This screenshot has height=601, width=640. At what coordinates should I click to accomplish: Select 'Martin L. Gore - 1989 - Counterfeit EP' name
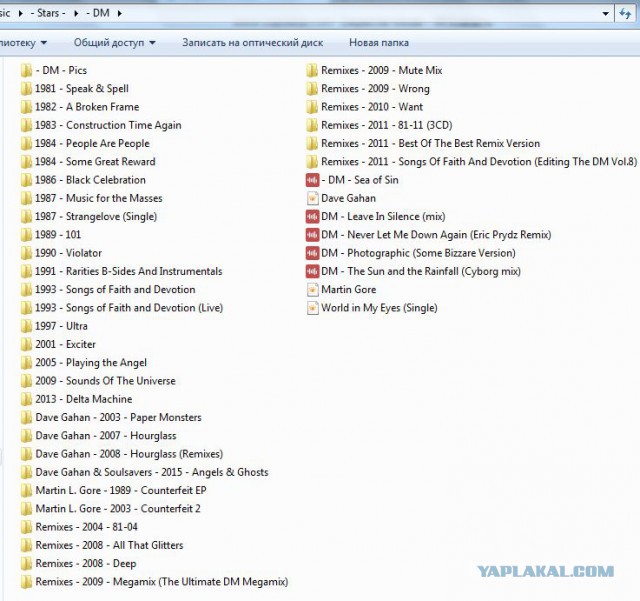pyautogui.click(x=121, y=491)
